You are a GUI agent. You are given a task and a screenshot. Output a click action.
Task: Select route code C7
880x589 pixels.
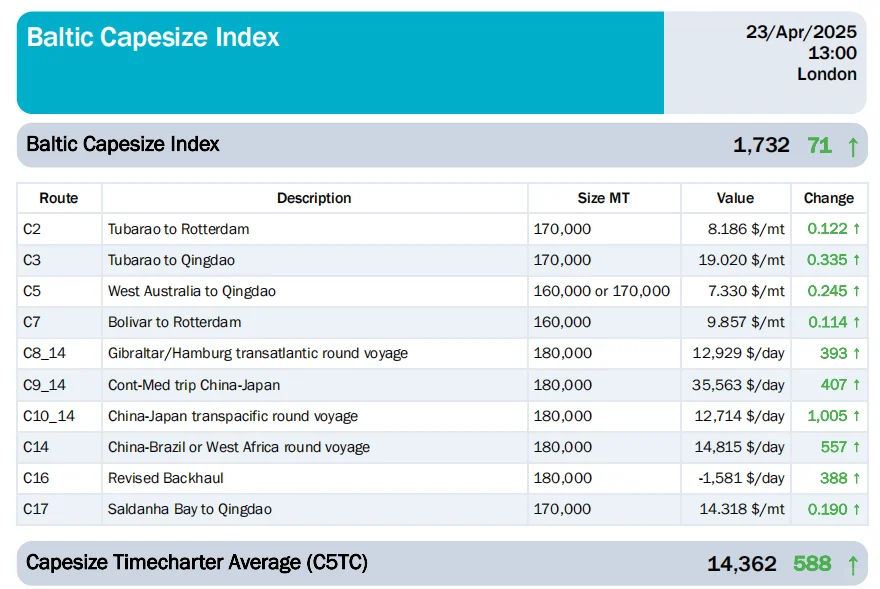pos(32,322)
